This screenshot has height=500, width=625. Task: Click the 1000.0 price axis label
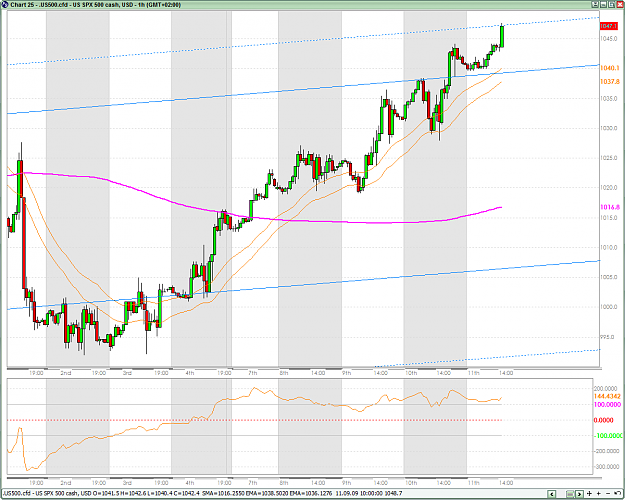pos(609,307)
